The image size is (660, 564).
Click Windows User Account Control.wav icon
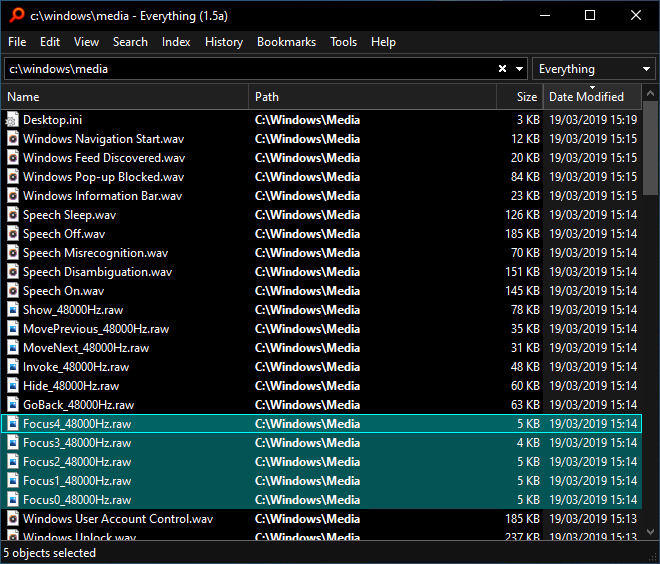pos(13,519)
